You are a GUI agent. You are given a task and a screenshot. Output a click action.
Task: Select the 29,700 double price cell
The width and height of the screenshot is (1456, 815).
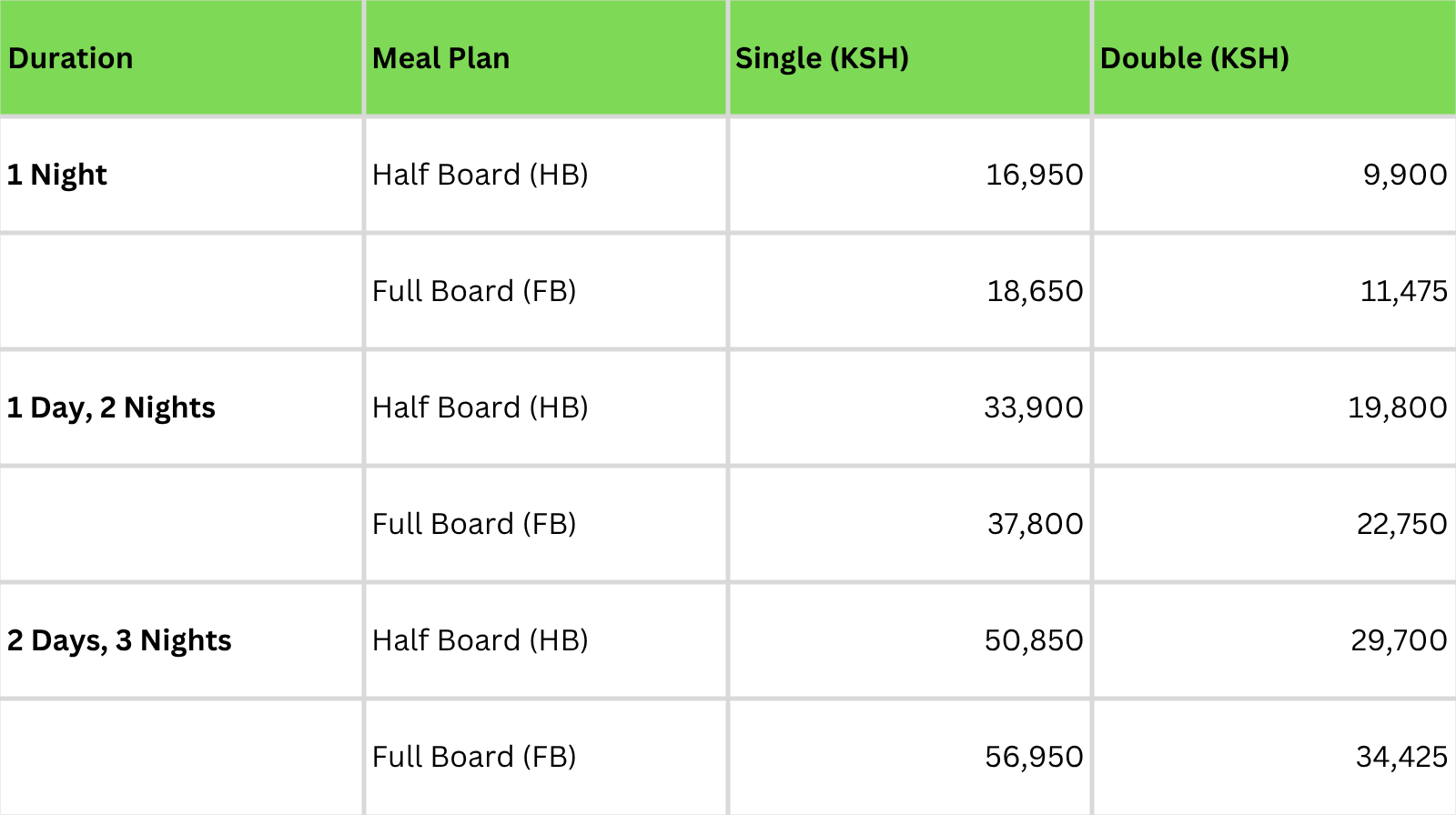pos(1399,640)
